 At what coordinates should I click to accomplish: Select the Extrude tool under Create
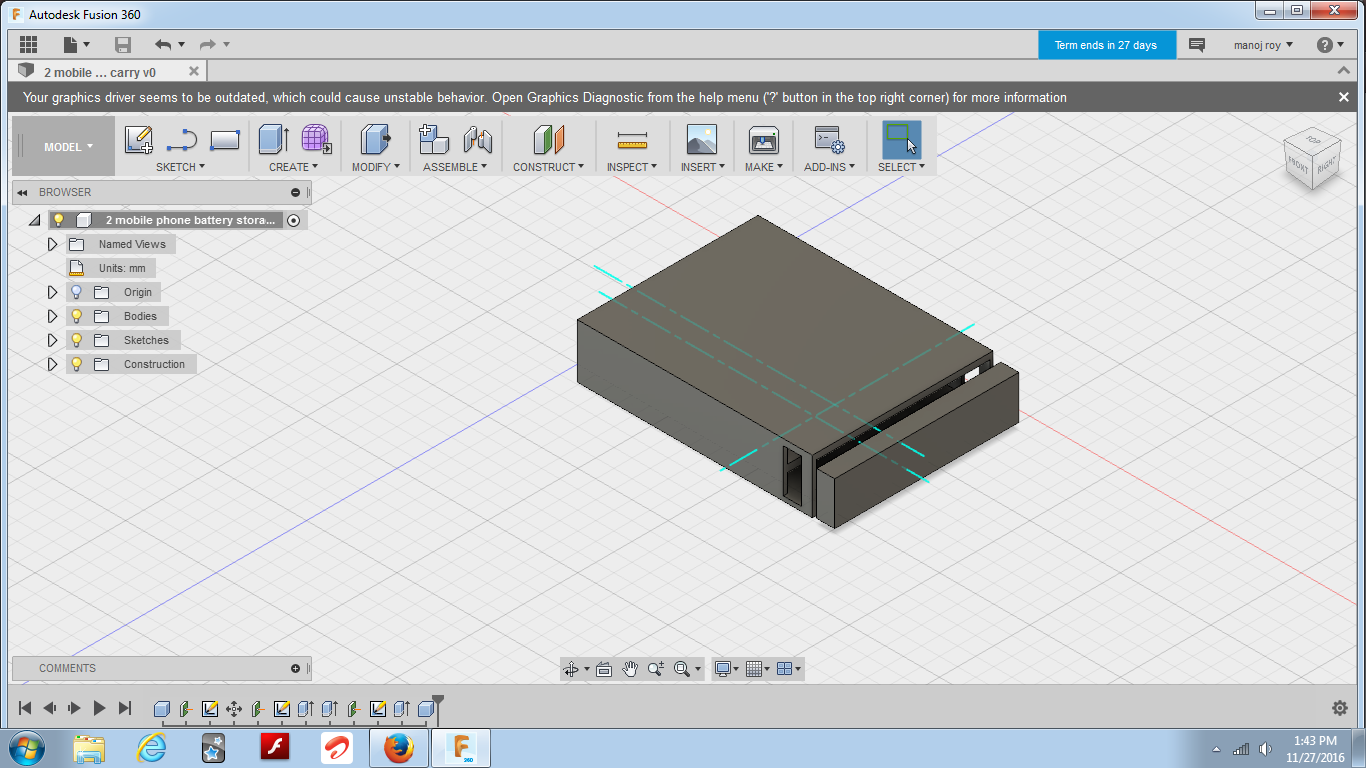click(x=274, y=139)
